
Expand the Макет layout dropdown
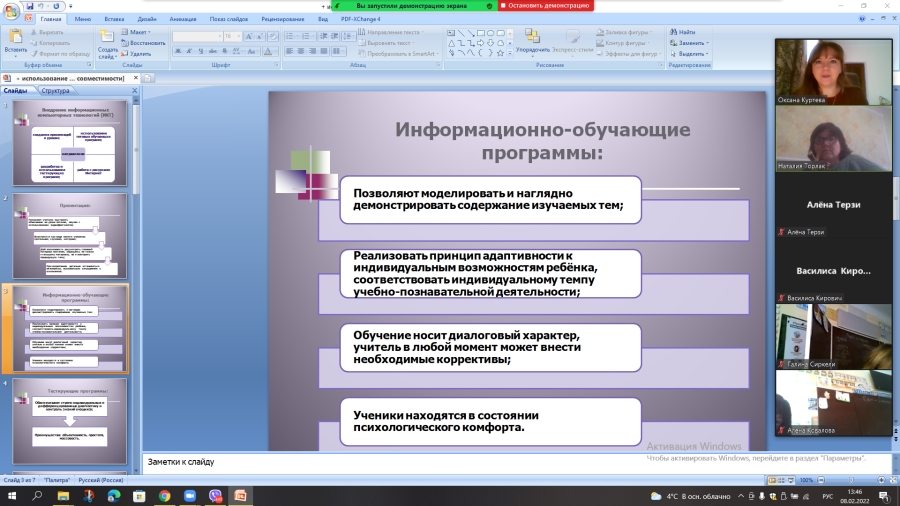pos(139,32)
